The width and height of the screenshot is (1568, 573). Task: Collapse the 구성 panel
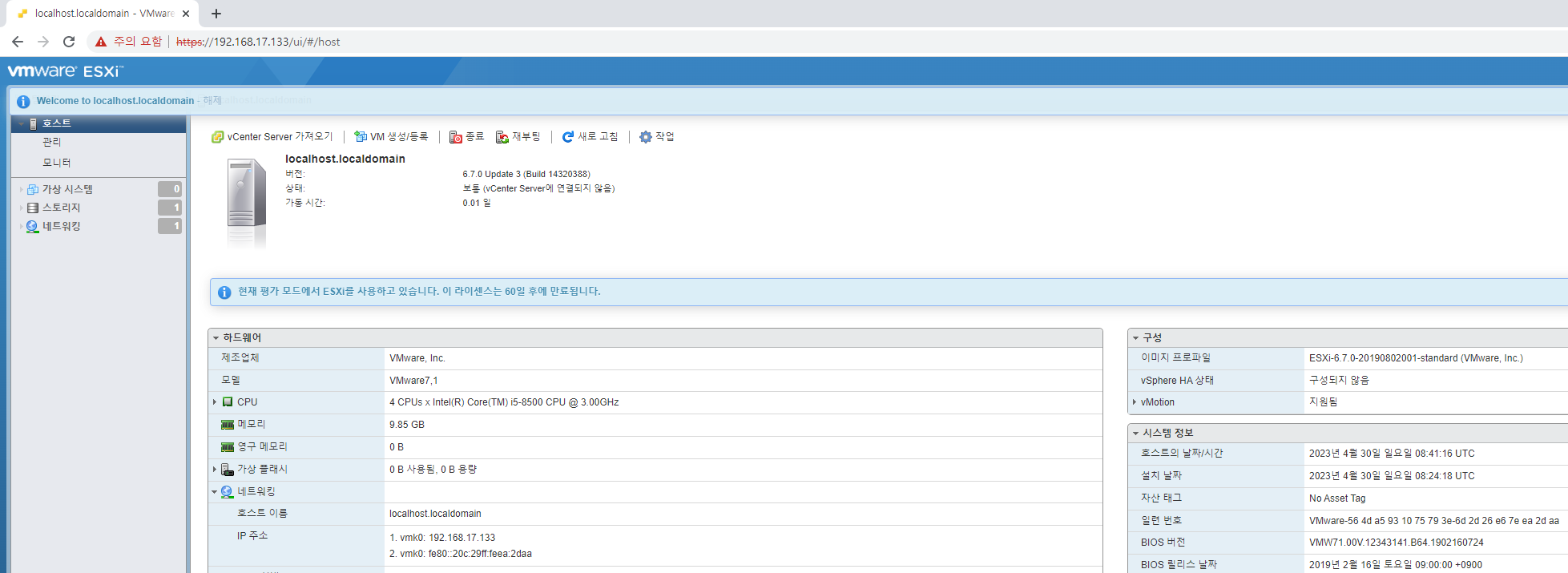1135,338
